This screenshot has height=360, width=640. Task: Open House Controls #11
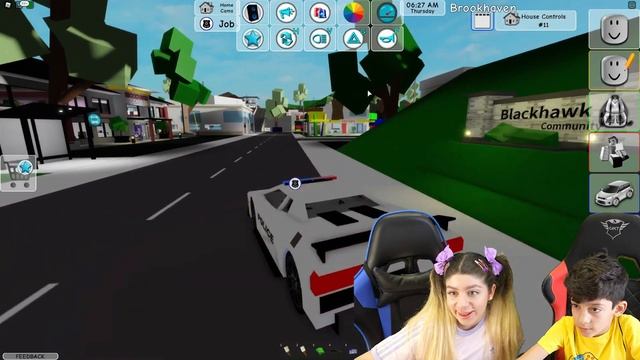click(x=536, y=20)
